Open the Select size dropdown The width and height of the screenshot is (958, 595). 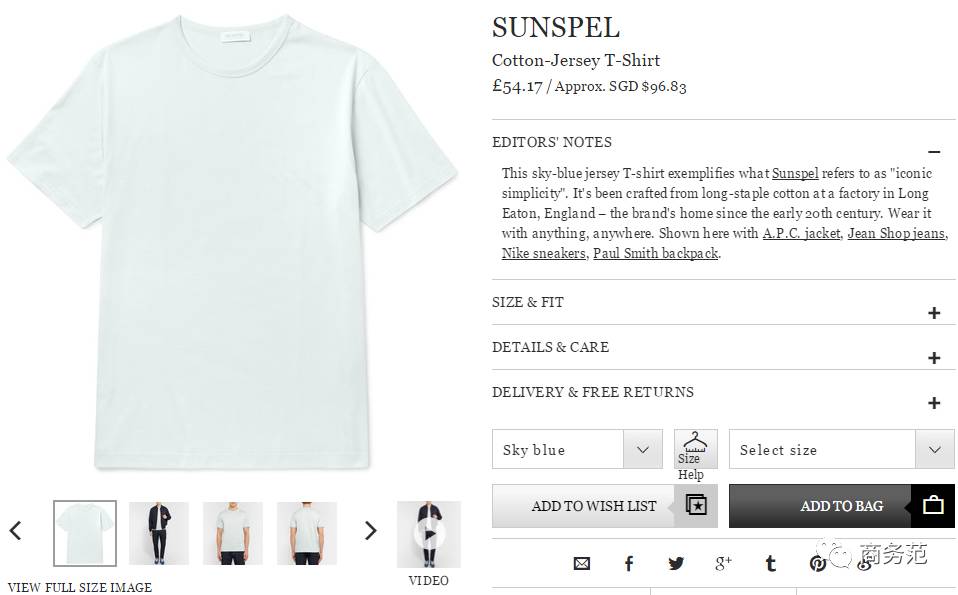pos(841,450)
